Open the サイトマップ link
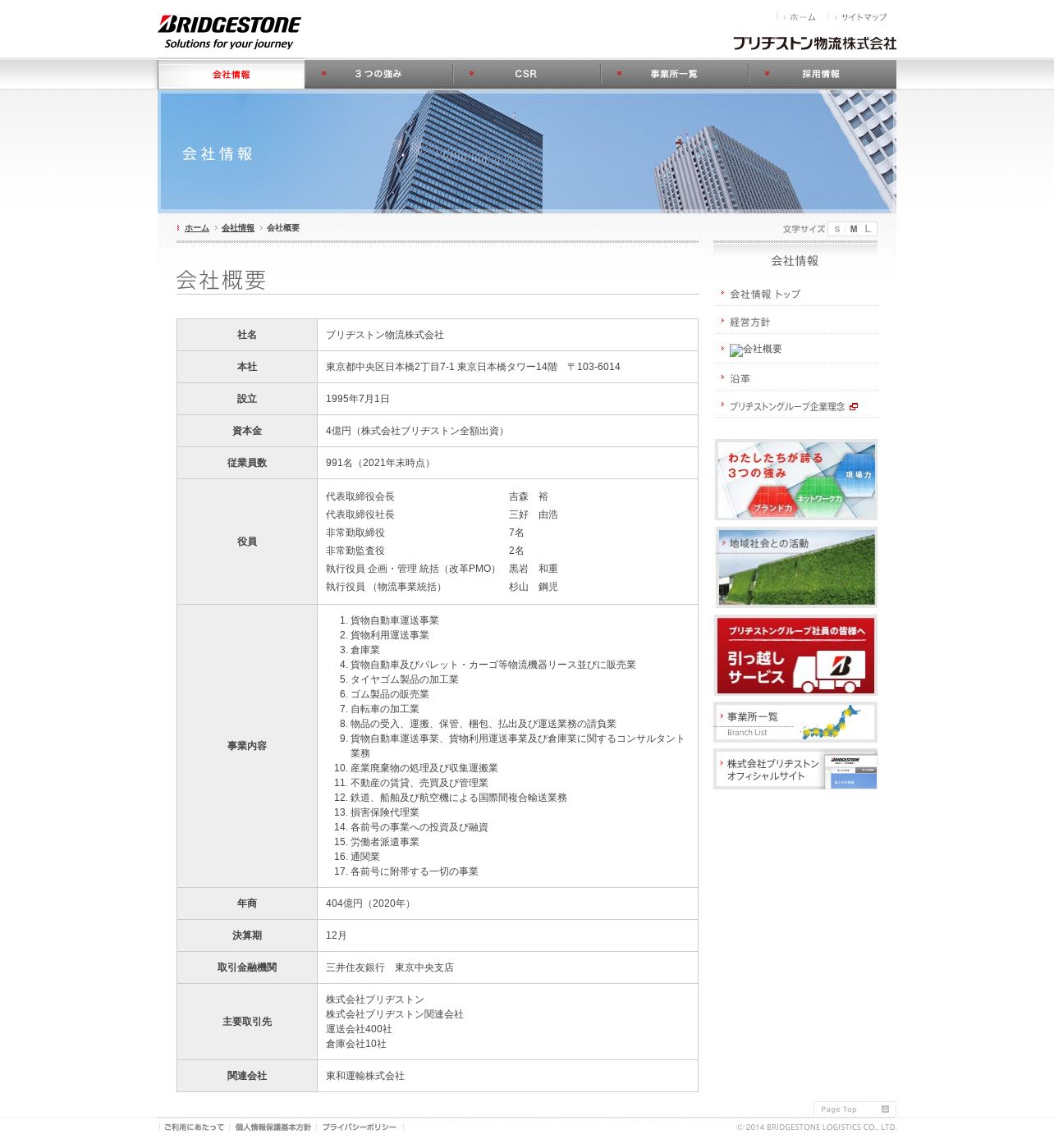 864,17
